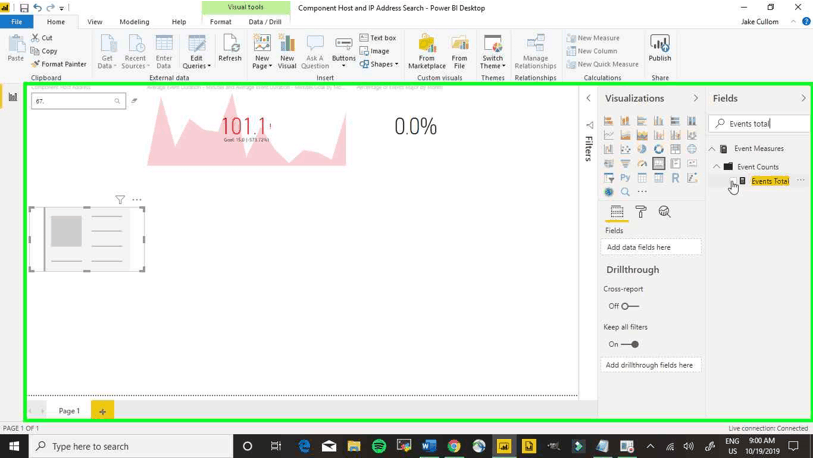Image resolution: width=815 pixels, height=460 pixels.
Task: Open the Format paint roller tab
Action: coord(641,212)
